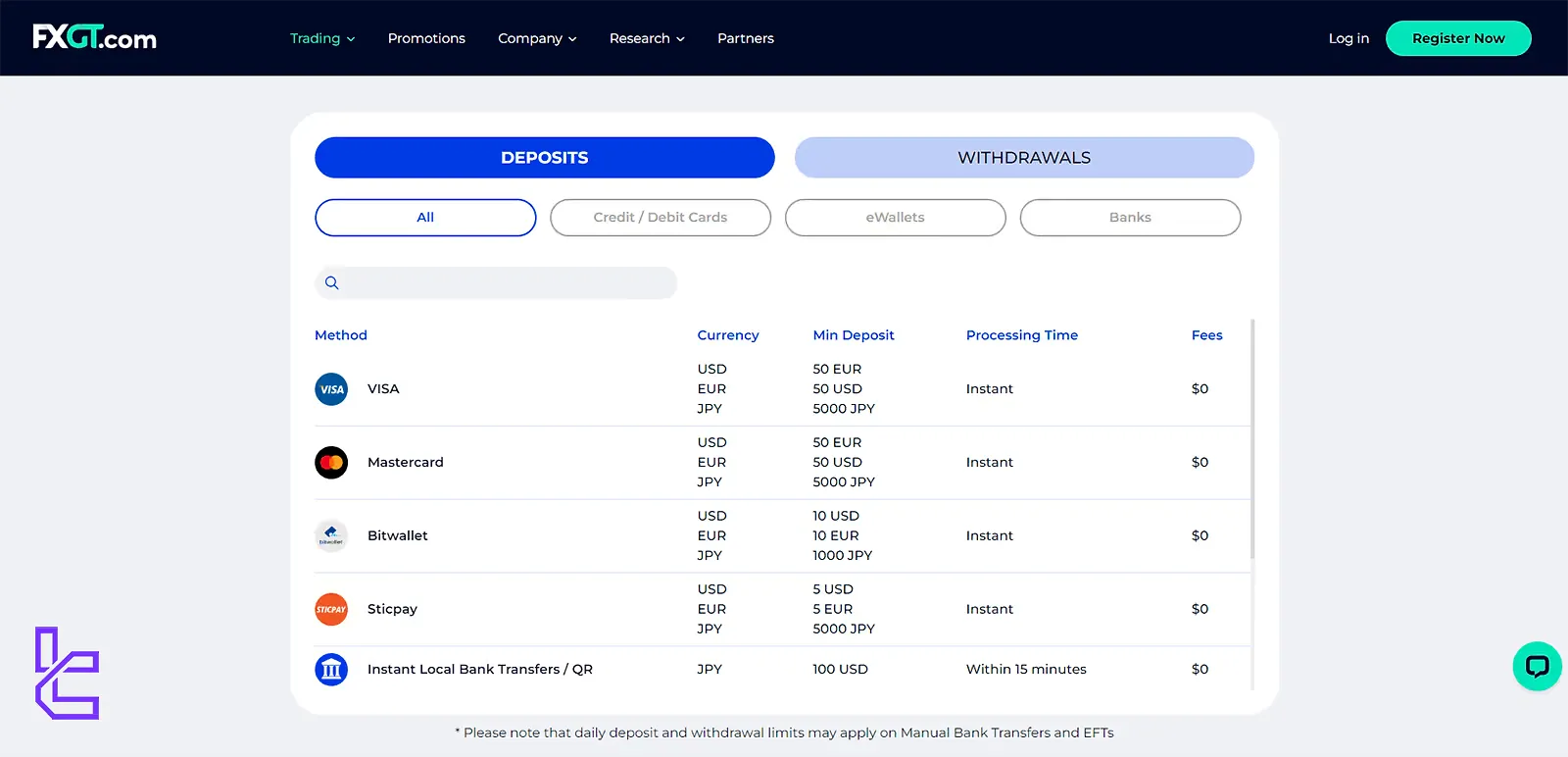Click the Sticpay method name

click(392, 610)
